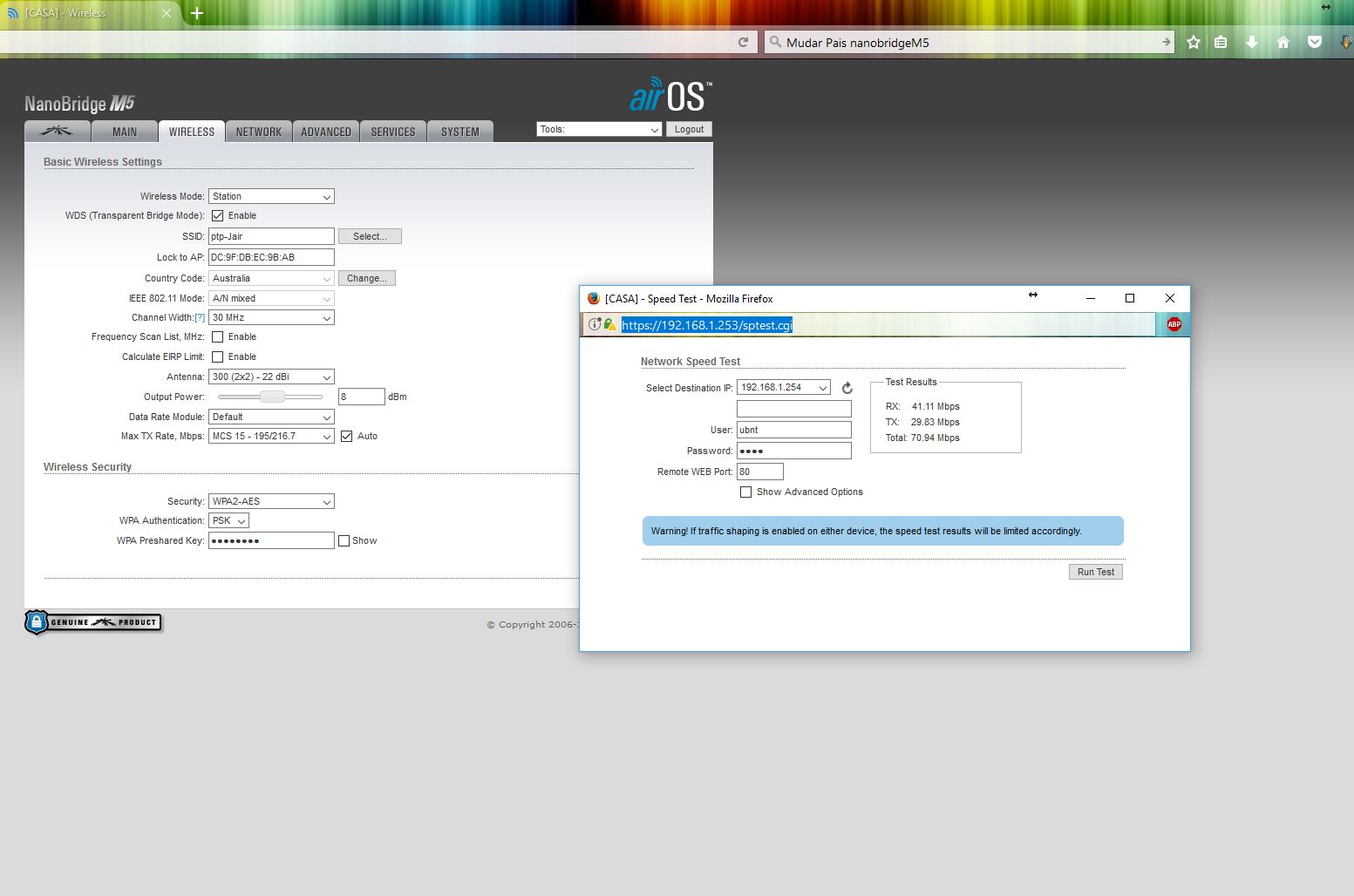This screenshot has width=1354, height=896.
Task: Maximize the Speed Test window
Action: [1130, 298]
